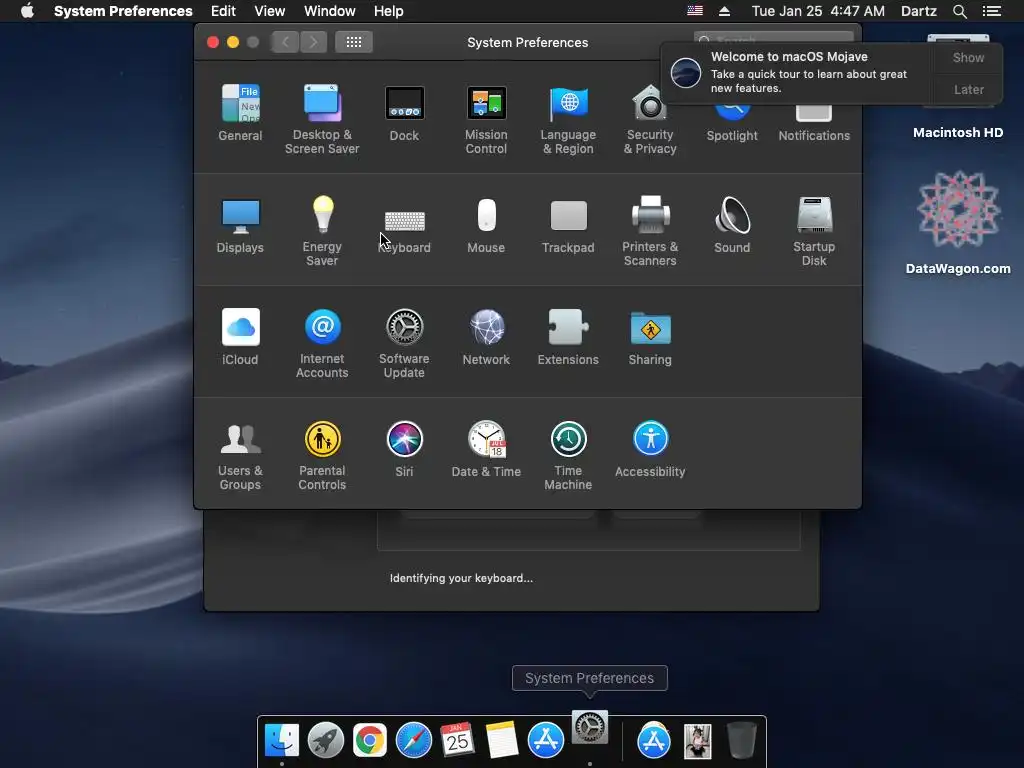The width and height of the screenshot is (1024, 768).
Task: Open Software Update pane
Action: (404, 343)
